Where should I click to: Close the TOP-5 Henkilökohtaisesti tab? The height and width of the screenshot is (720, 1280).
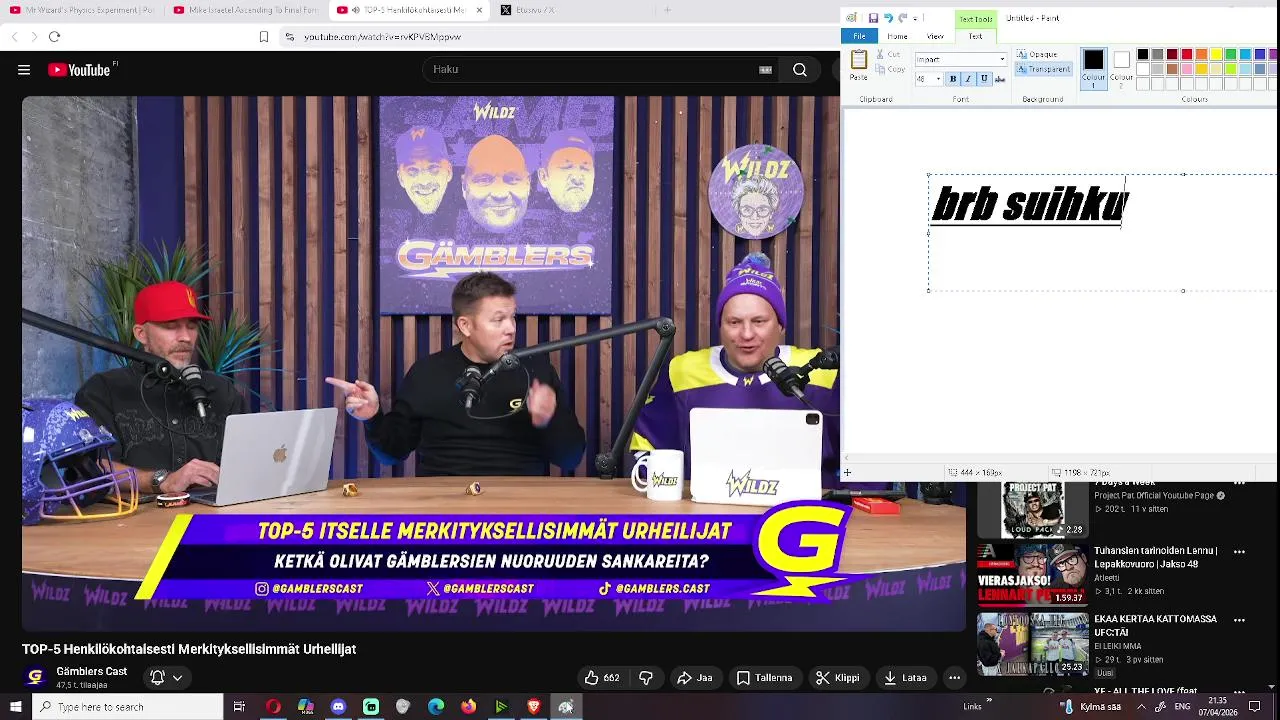pos(479,10)
